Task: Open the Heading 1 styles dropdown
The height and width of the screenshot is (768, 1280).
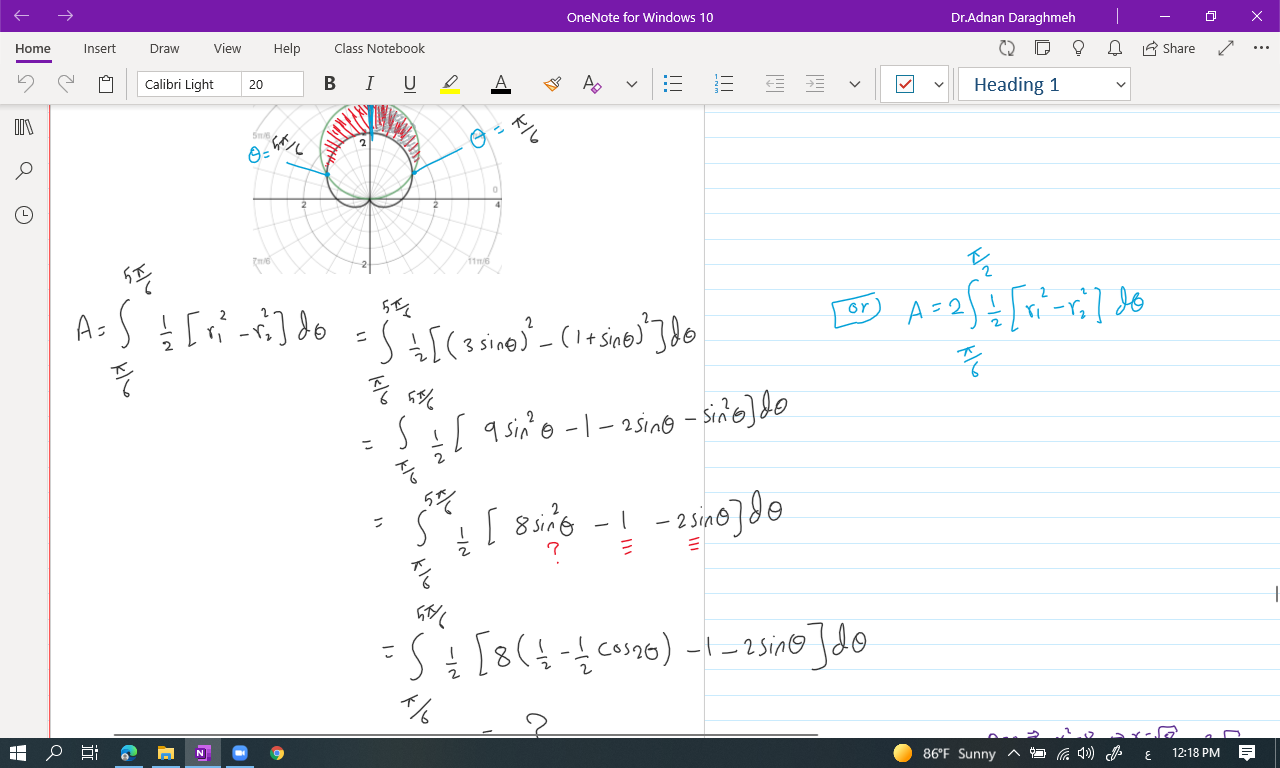Action: (x=1044, y=85)
